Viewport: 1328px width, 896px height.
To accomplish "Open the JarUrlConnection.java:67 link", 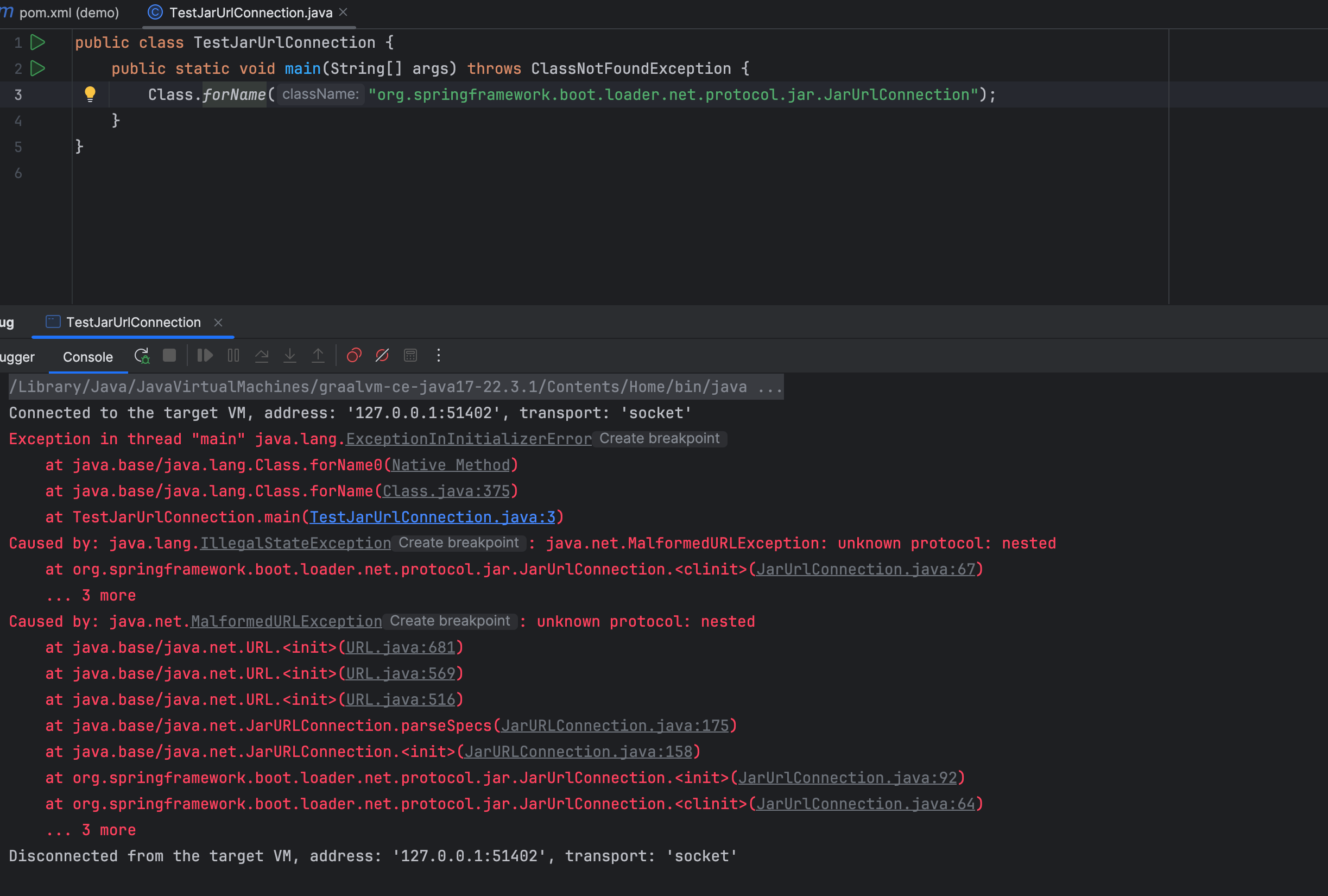I will pos(864,569).
